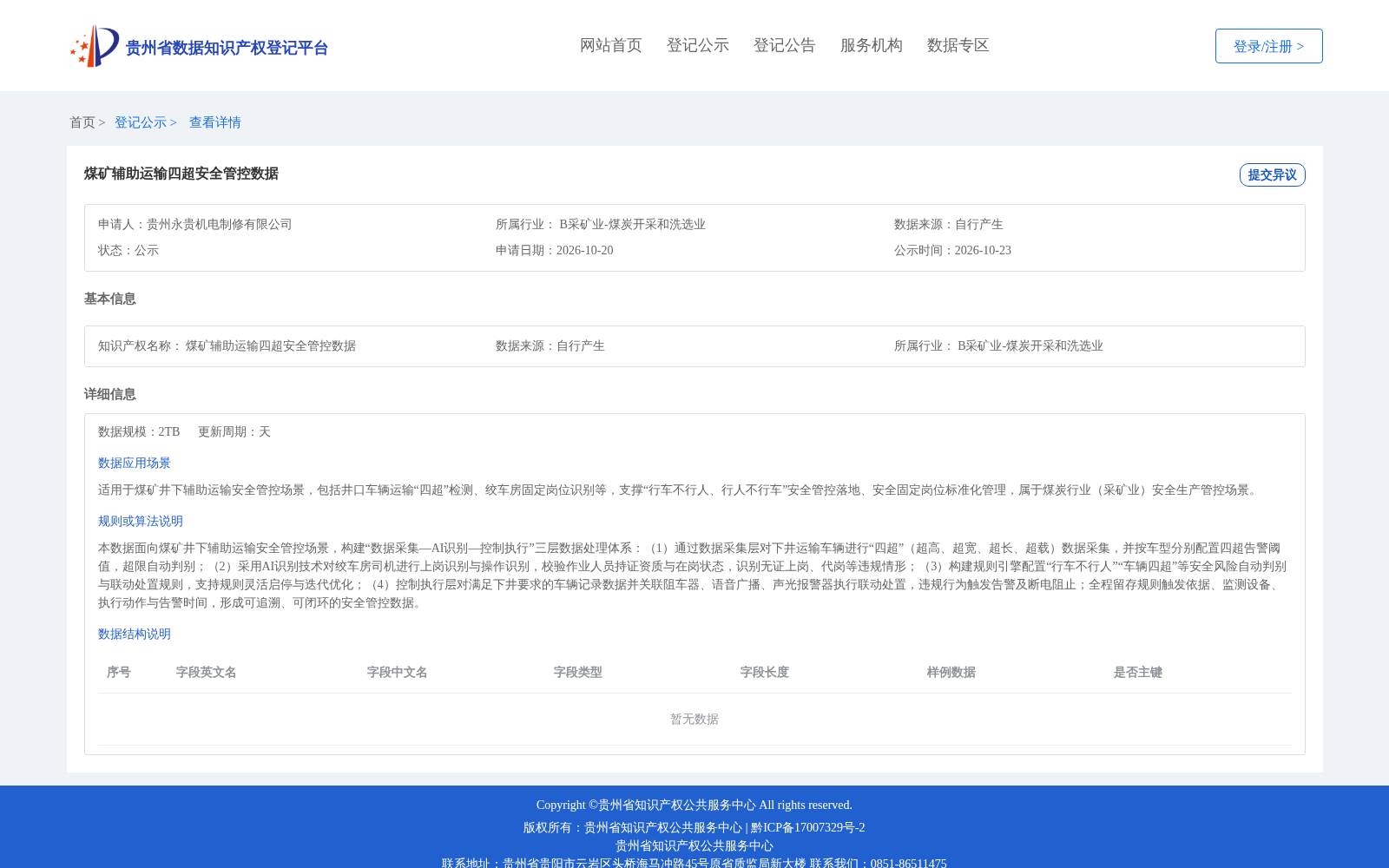Click applicant 贵州永贵机电制修有限公司

(x=220, y=225)
